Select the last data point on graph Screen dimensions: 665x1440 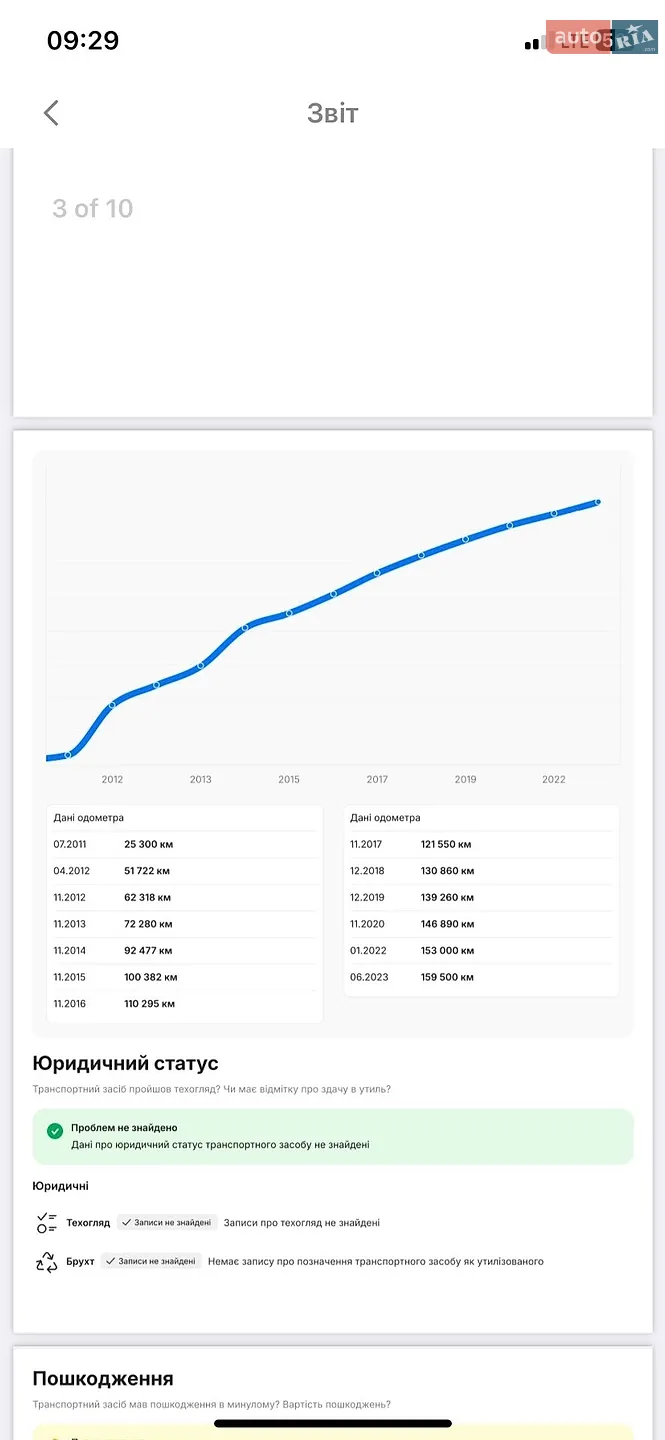point(598,502)
